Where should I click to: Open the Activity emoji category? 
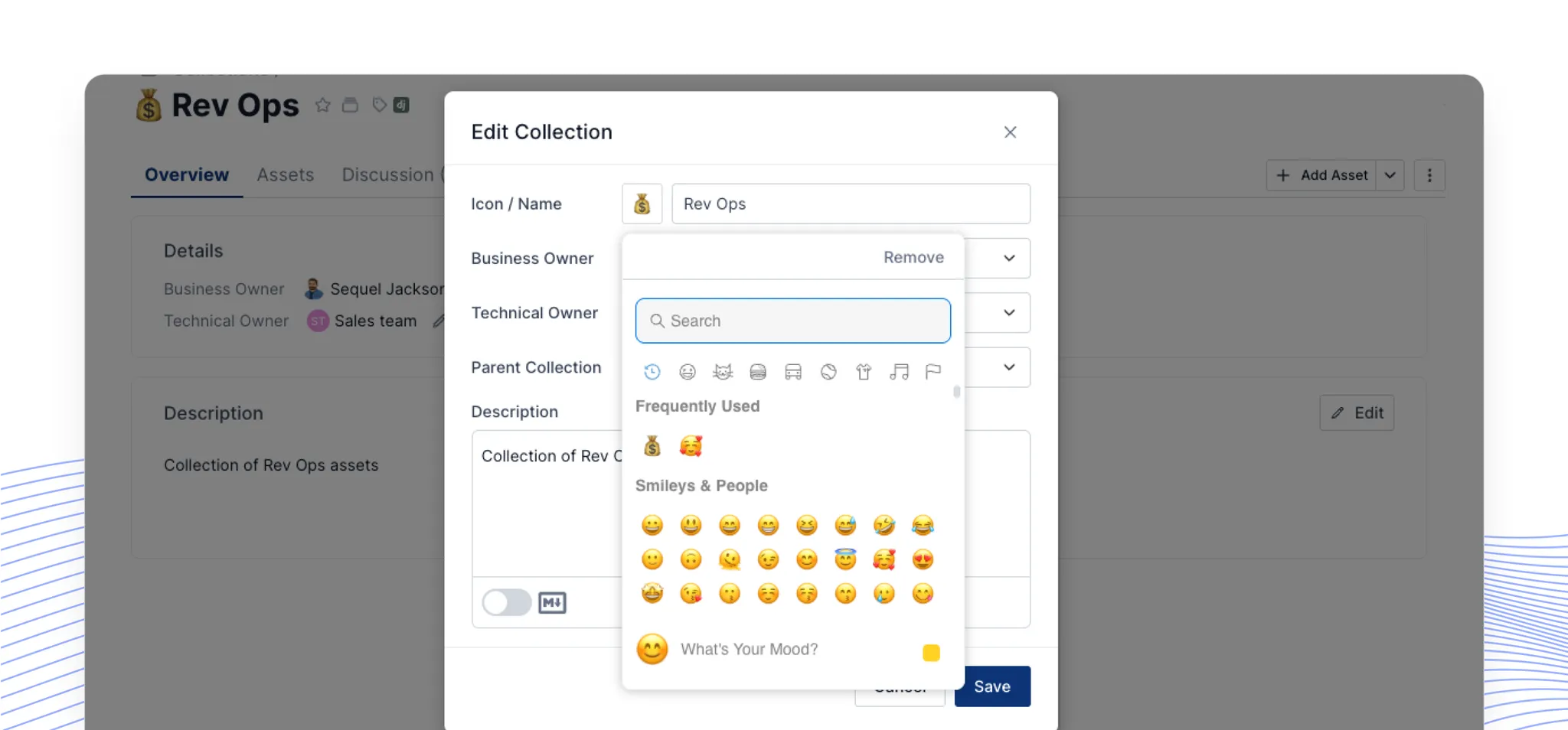coord(828,372)
